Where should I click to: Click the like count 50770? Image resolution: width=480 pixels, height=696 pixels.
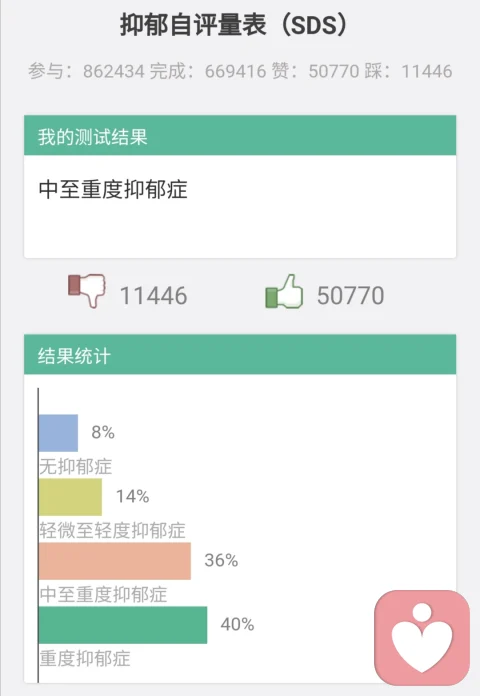[350, 296]
